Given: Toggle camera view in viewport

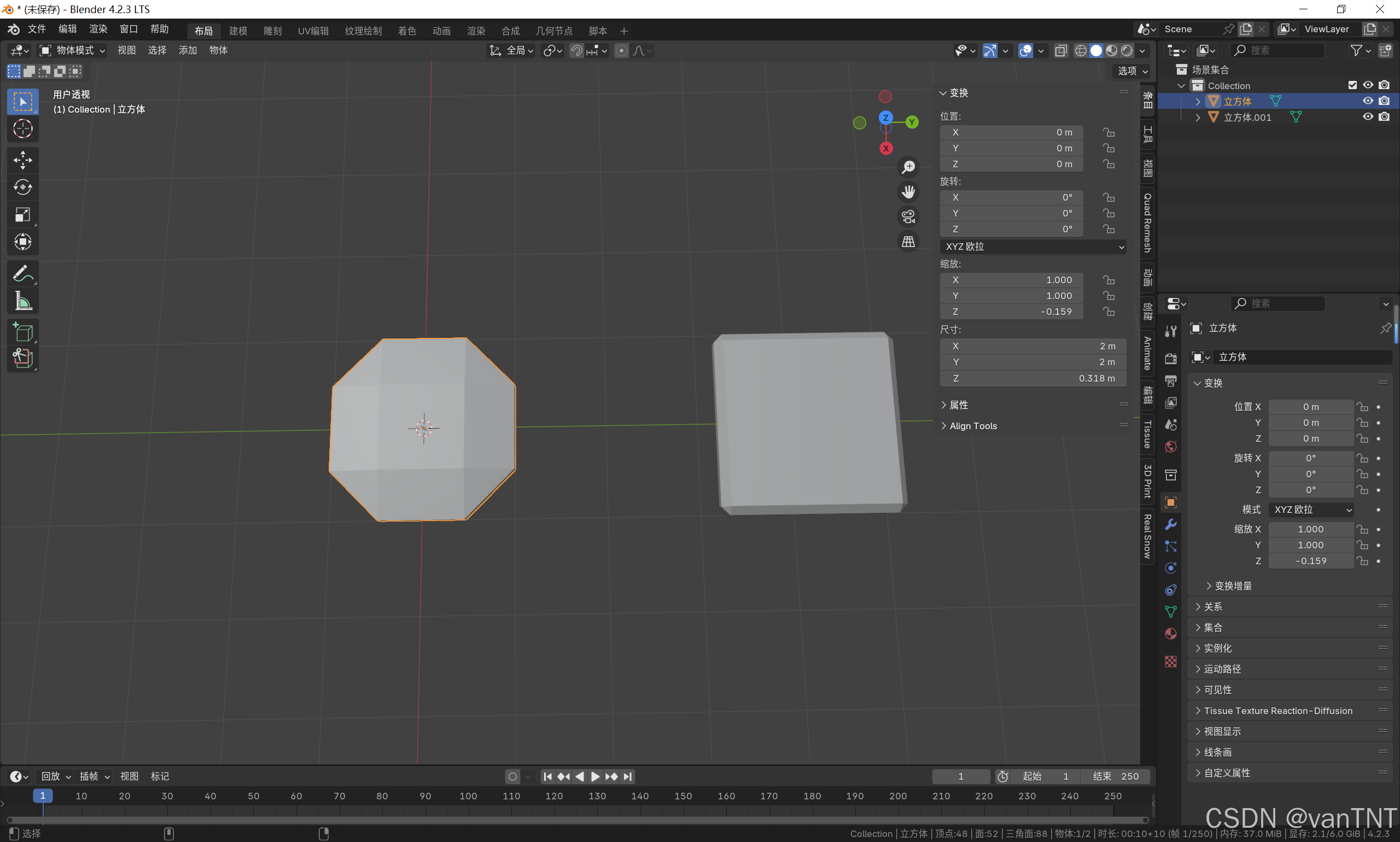Looking at the screenshot, I should 908,217.
